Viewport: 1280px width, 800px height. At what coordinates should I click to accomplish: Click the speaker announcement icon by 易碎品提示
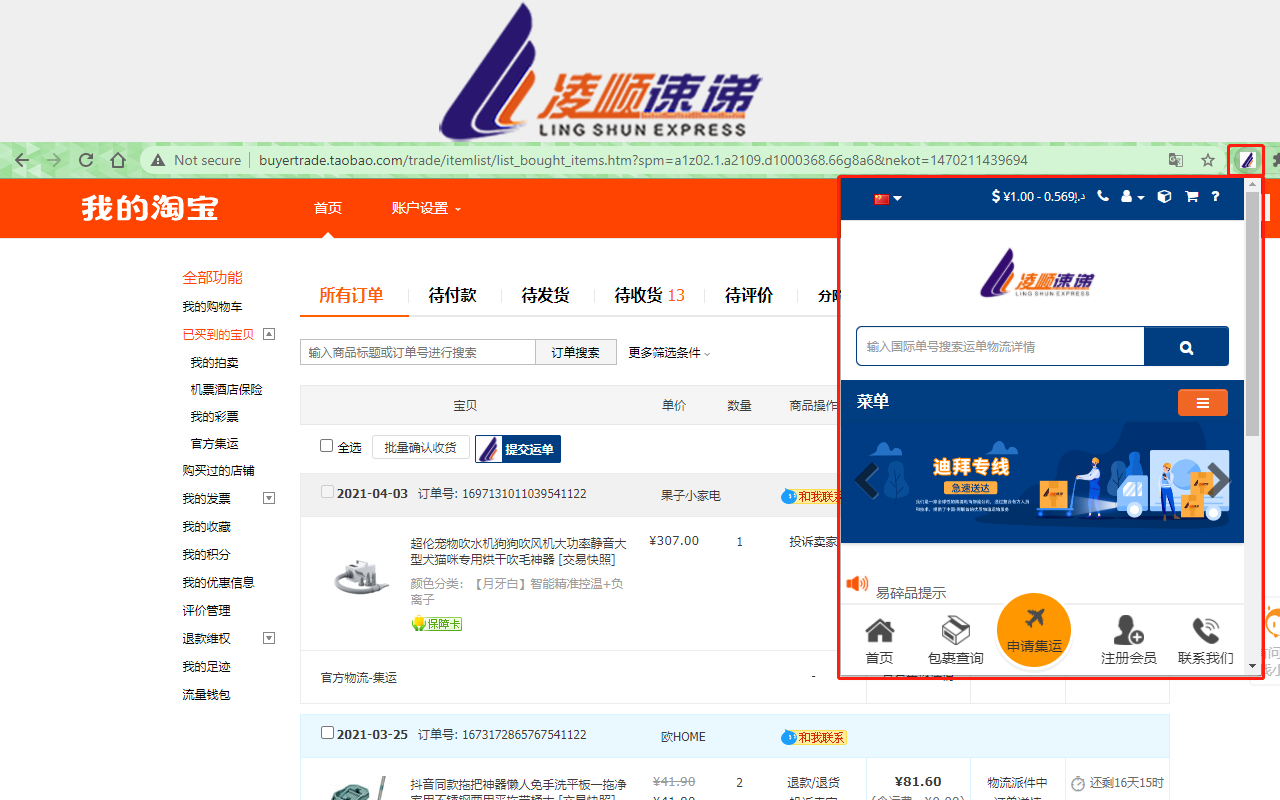click(857, 584)
